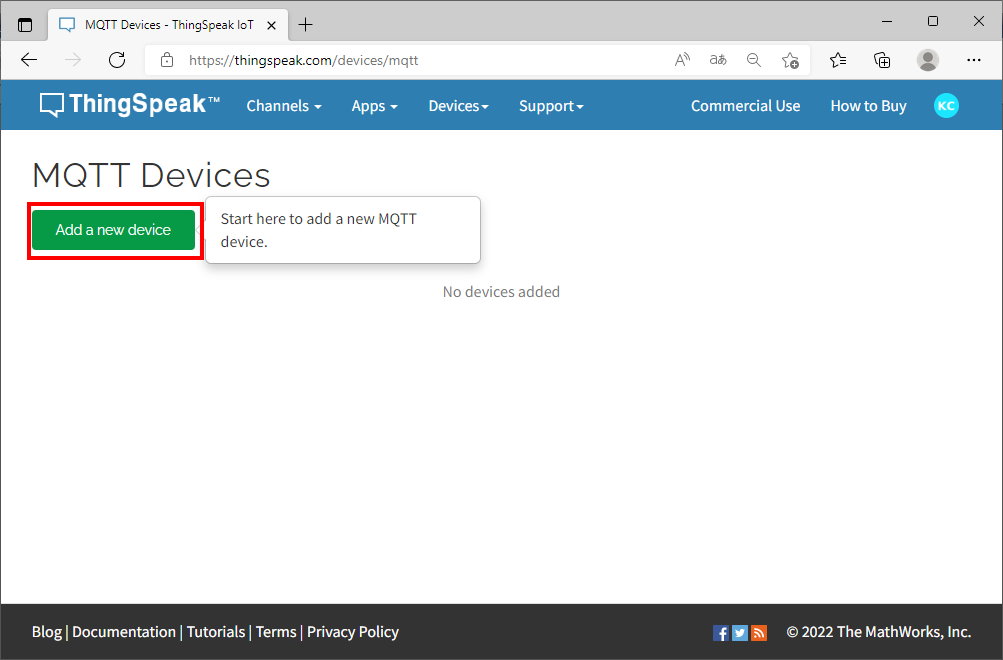Select the MQTT Devices browser tab
This screenshot has height=660, width=1003.
pos(168,25)
